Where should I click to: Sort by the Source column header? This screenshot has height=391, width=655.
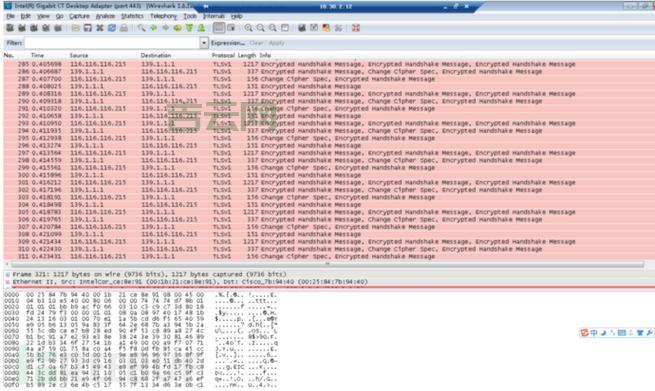(79, 55)
